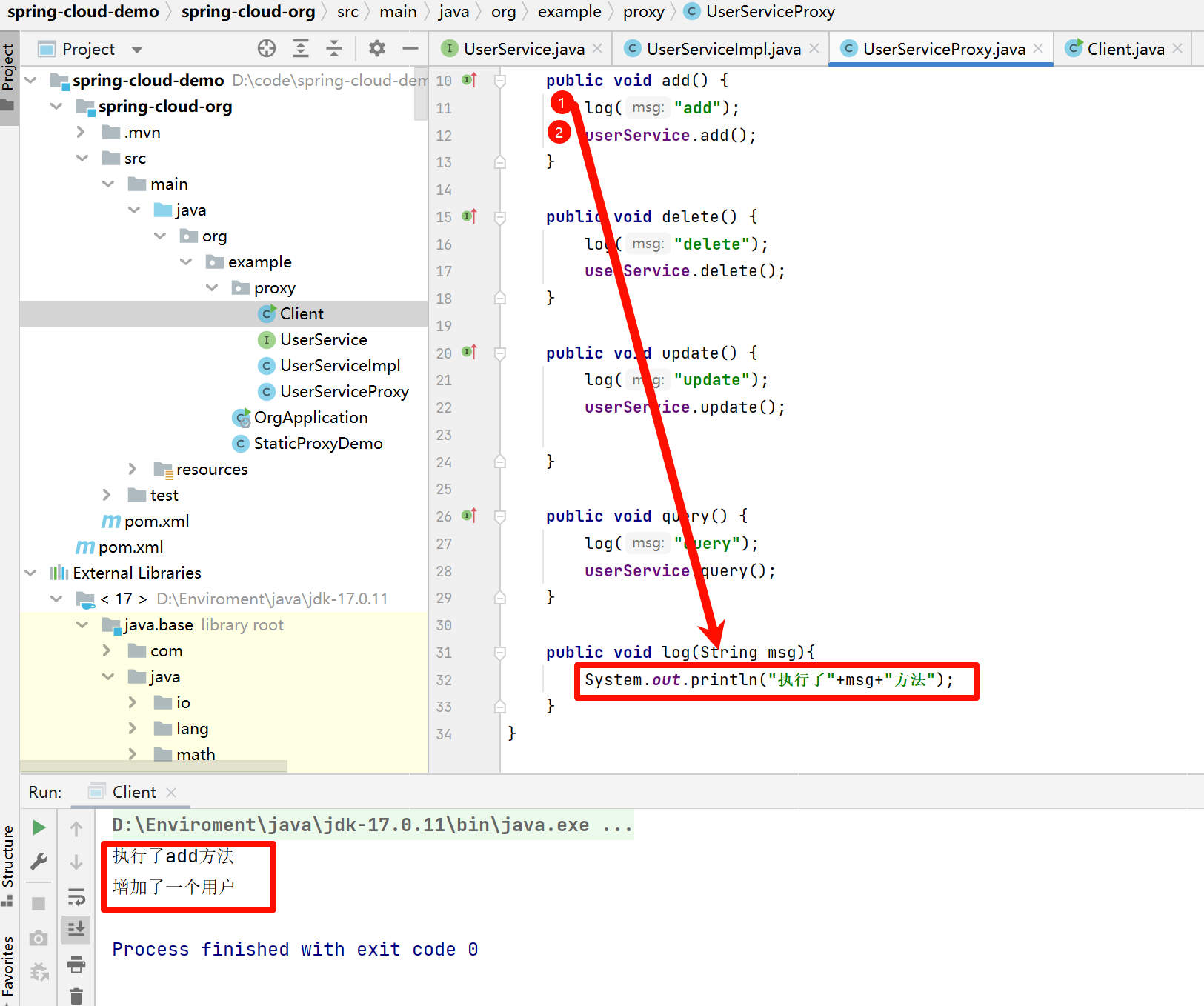Click the down arrow in Run console toolbar
Screen dimensions: 1204x1006
pyautogui.click(x=76, y=862)
